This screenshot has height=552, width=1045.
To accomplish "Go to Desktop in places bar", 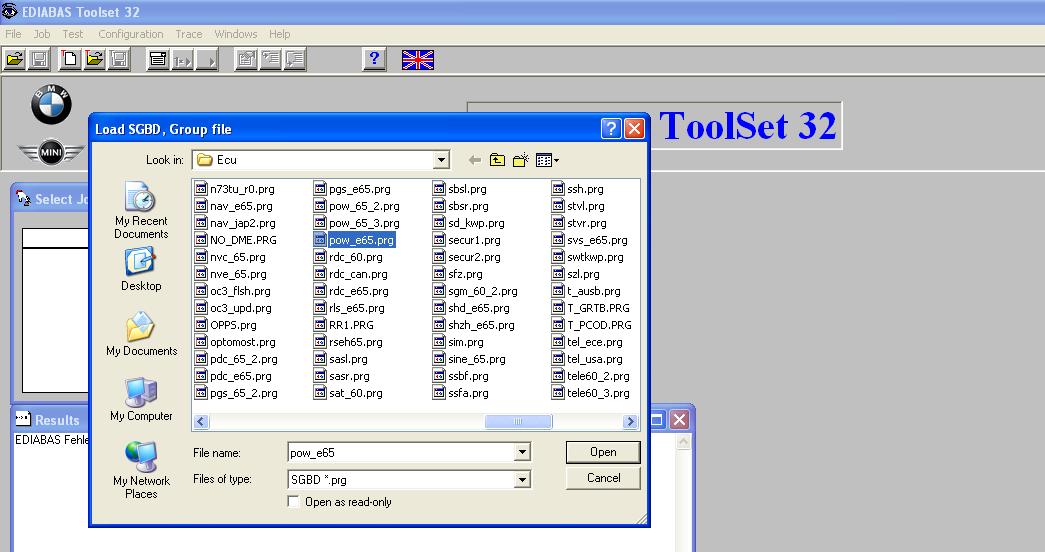I will point(141,269).
